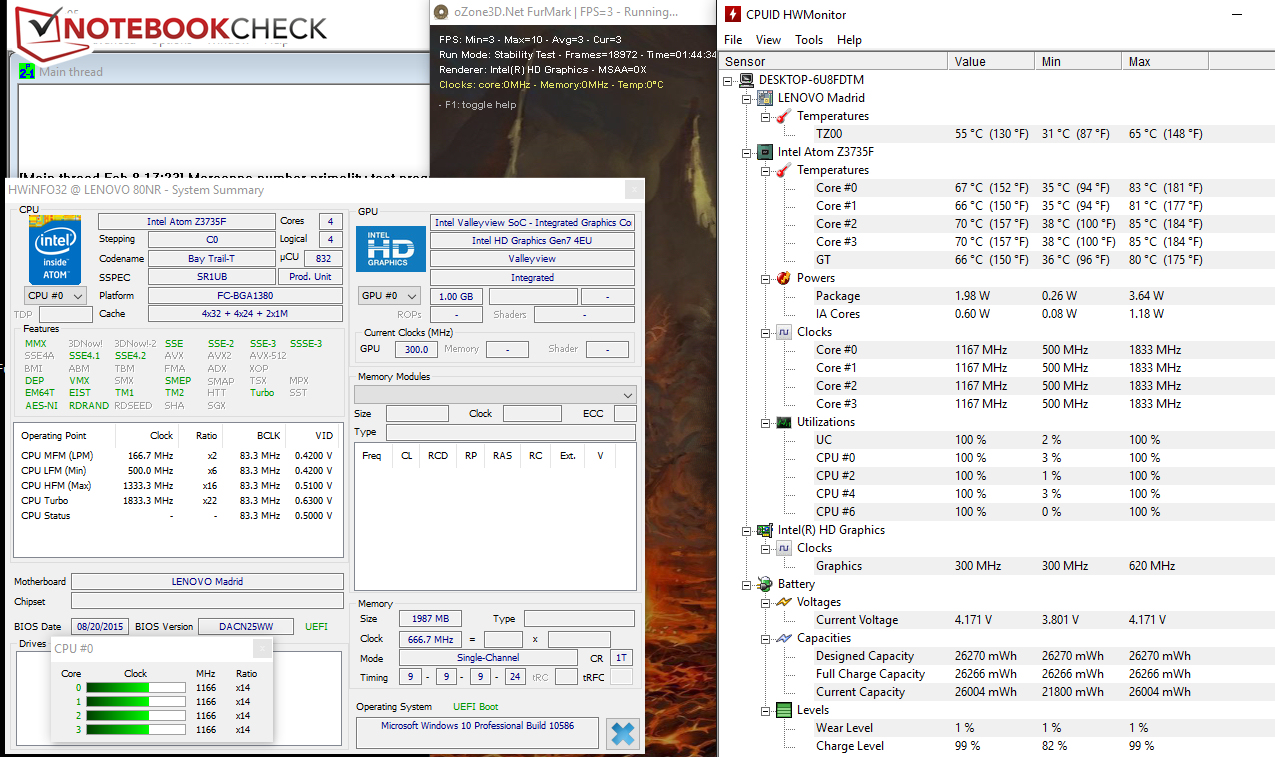This screenshot has width=1275, height=757.
Task: Click the Intel Atom Z3735F CPU name field
Action: pos(186,222)
